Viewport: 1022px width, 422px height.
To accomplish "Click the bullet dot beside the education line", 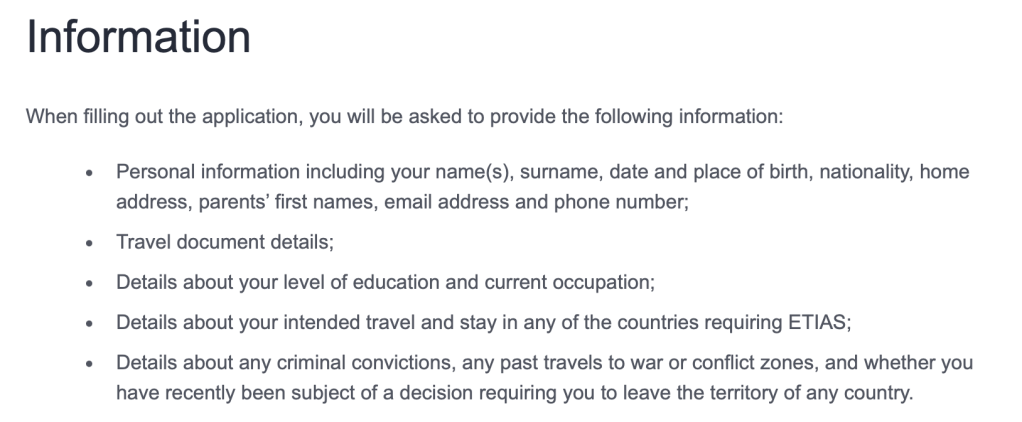I will click(x=91, y=284).
